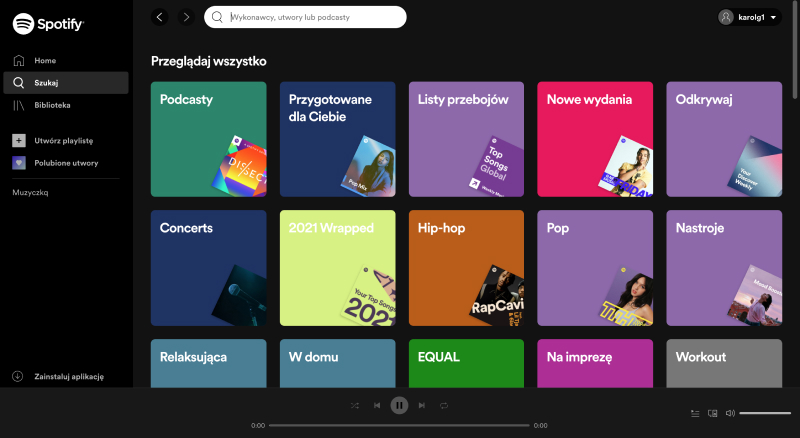Click the karolg1 profile avatar icon
Screen dimensions: 800x438
click(x=726, y=17)
